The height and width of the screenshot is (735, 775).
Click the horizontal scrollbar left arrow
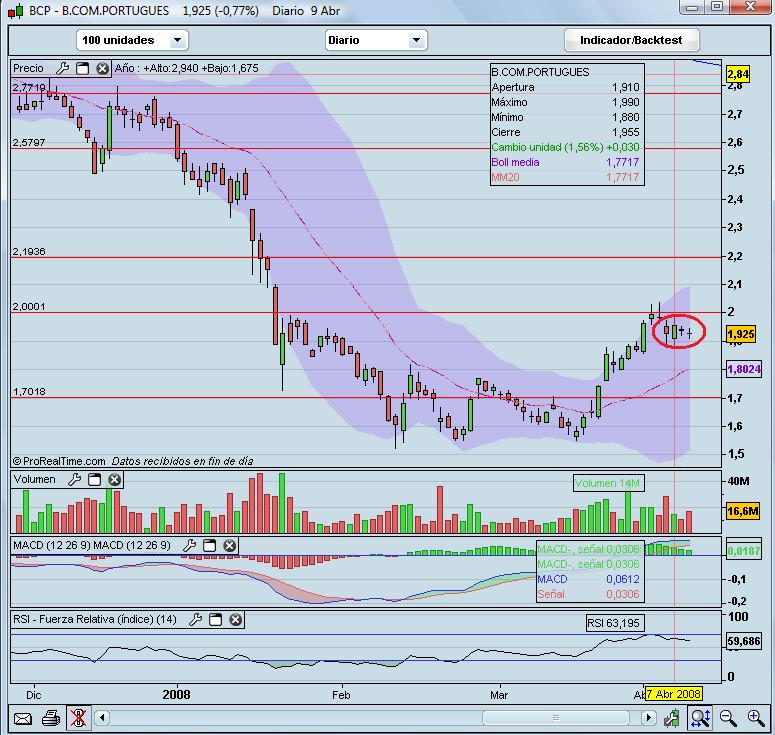click(x=102, y=717)
